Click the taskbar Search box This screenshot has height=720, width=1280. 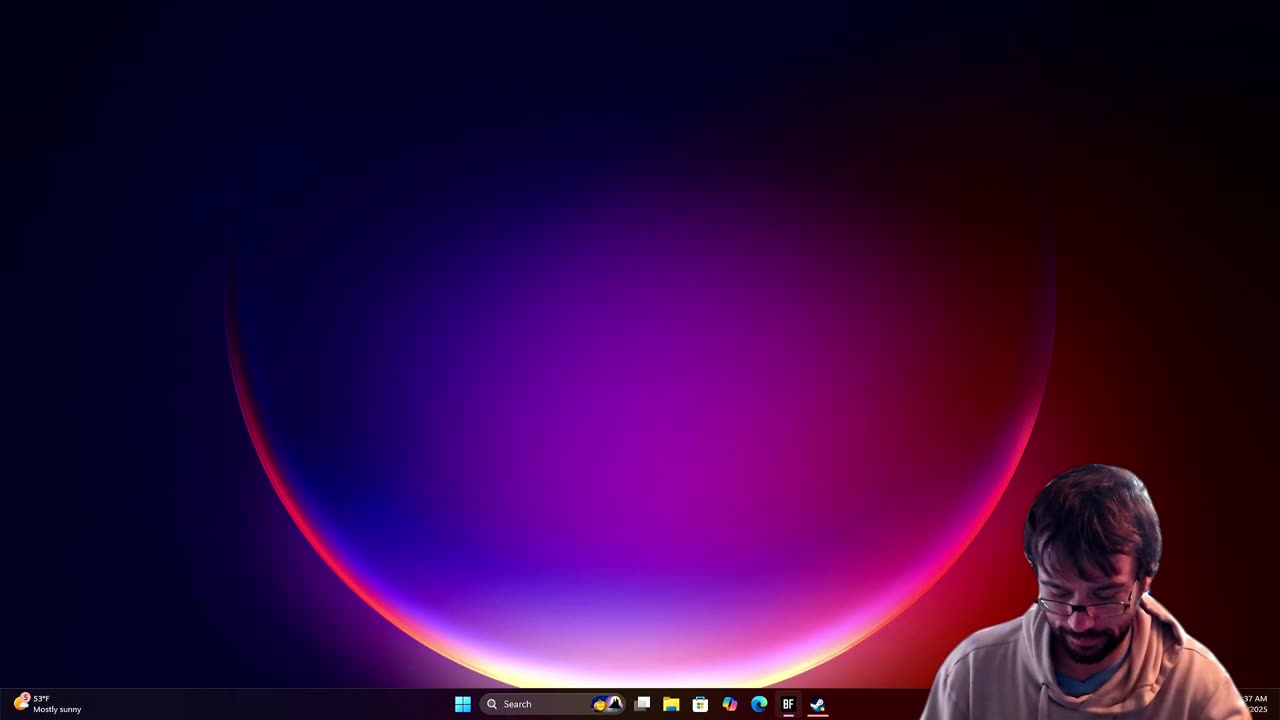point(553,704)
